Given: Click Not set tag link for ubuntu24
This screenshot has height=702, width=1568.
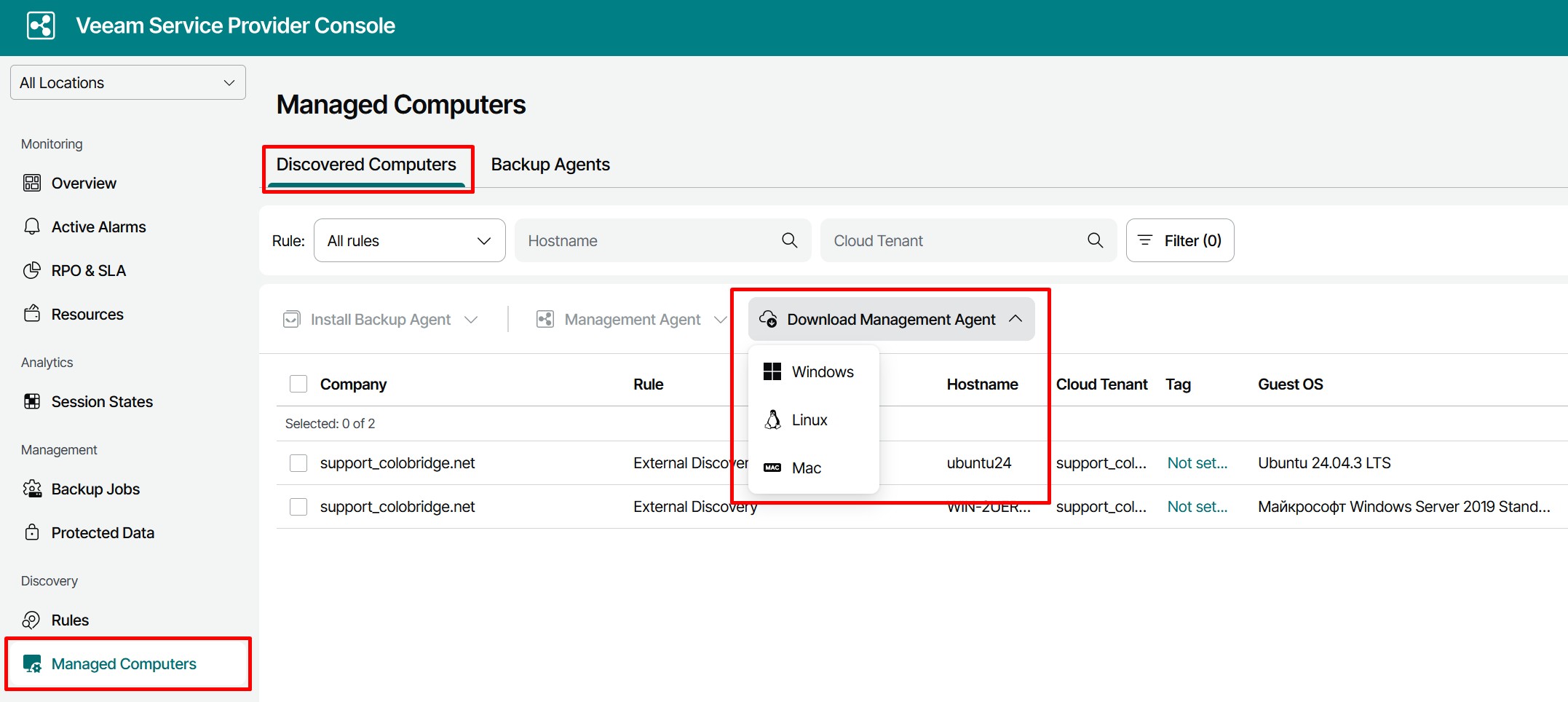Looking at the screenshot, I should click(1197, 463).
